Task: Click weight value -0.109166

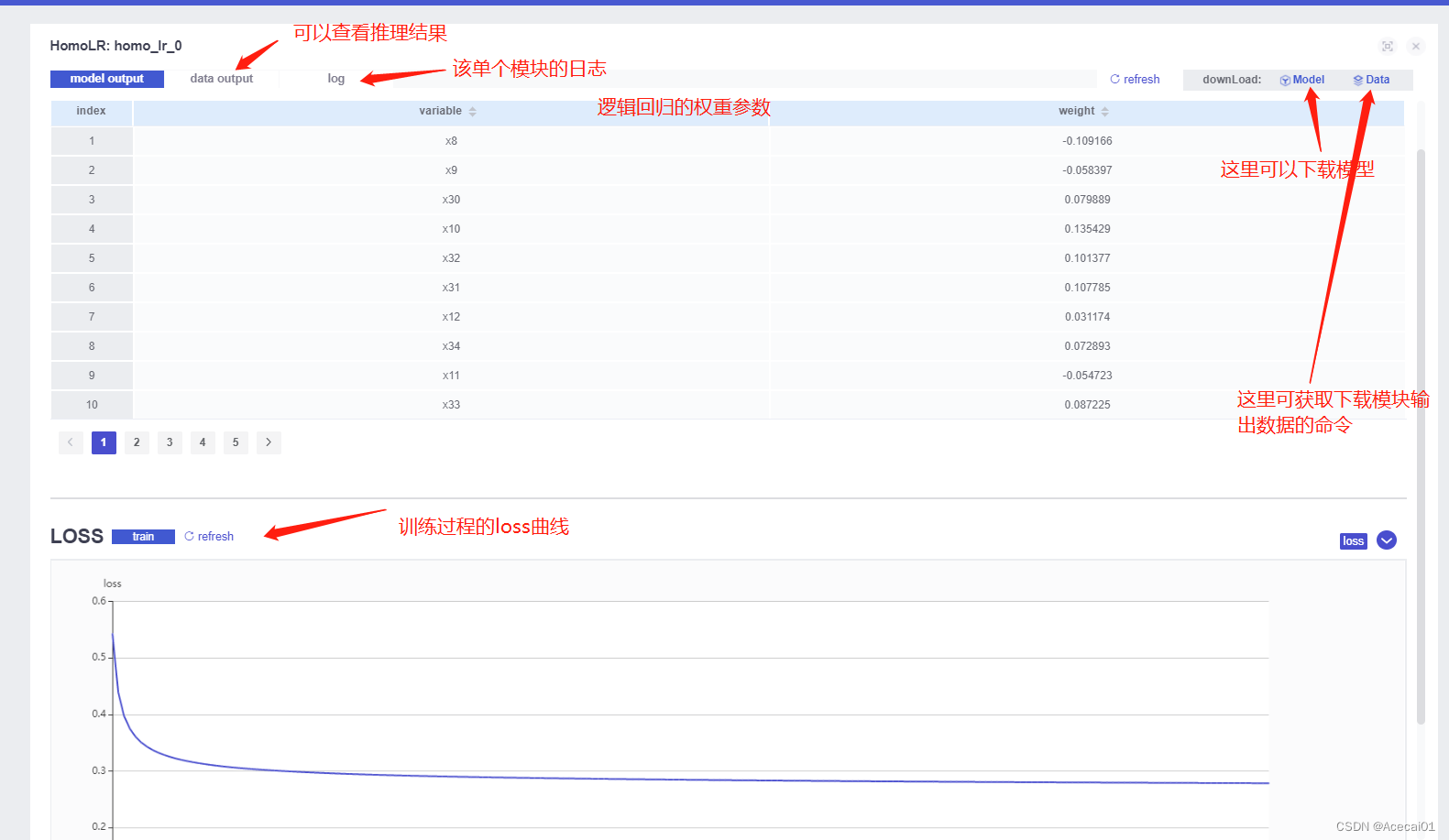Action: click(1087, 141)
